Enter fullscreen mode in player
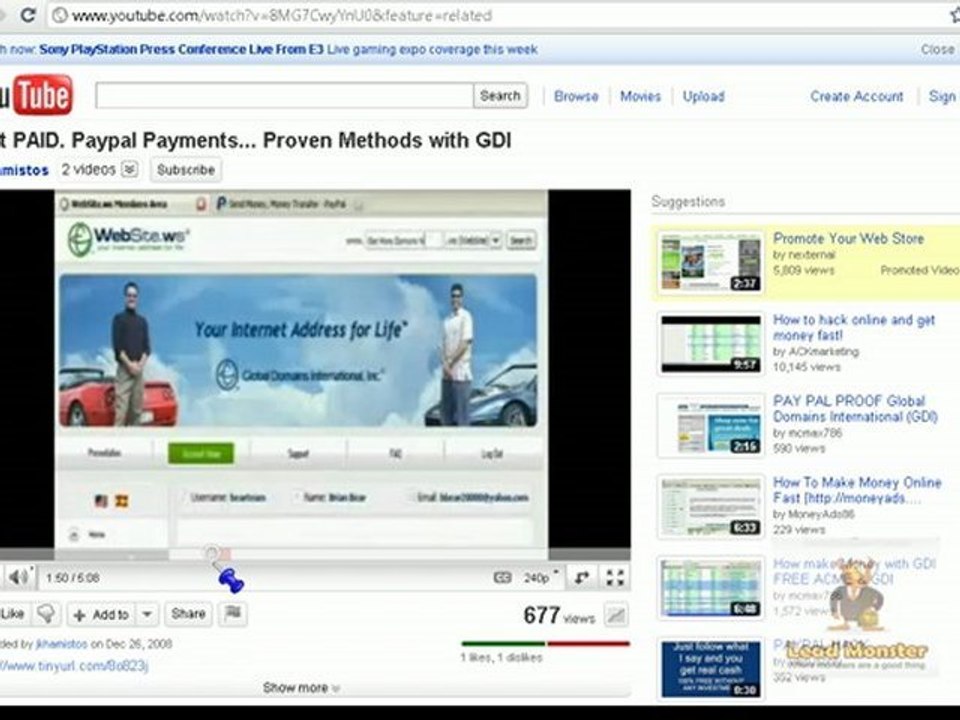 coord(615,577)
